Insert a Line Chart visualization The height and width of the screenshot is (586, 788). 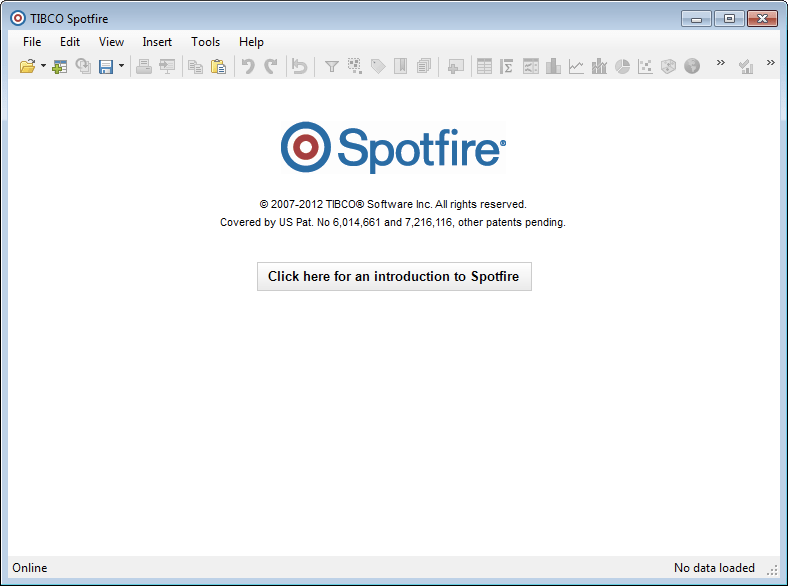(x=576, y=66)
